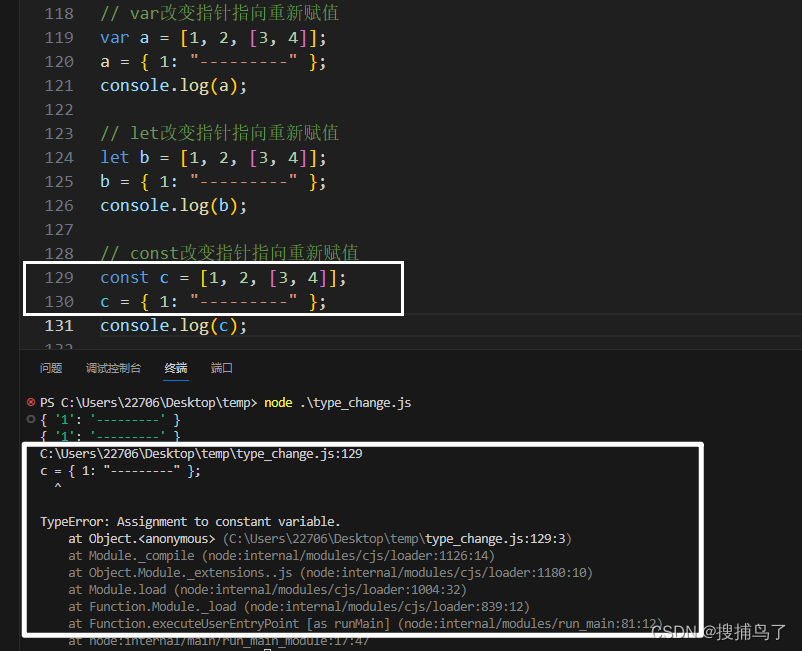Click the '// let改变指针指向重新赋值' comment
Screen dimensions: 802x651
pyautogui.click(x=219, y=133)
